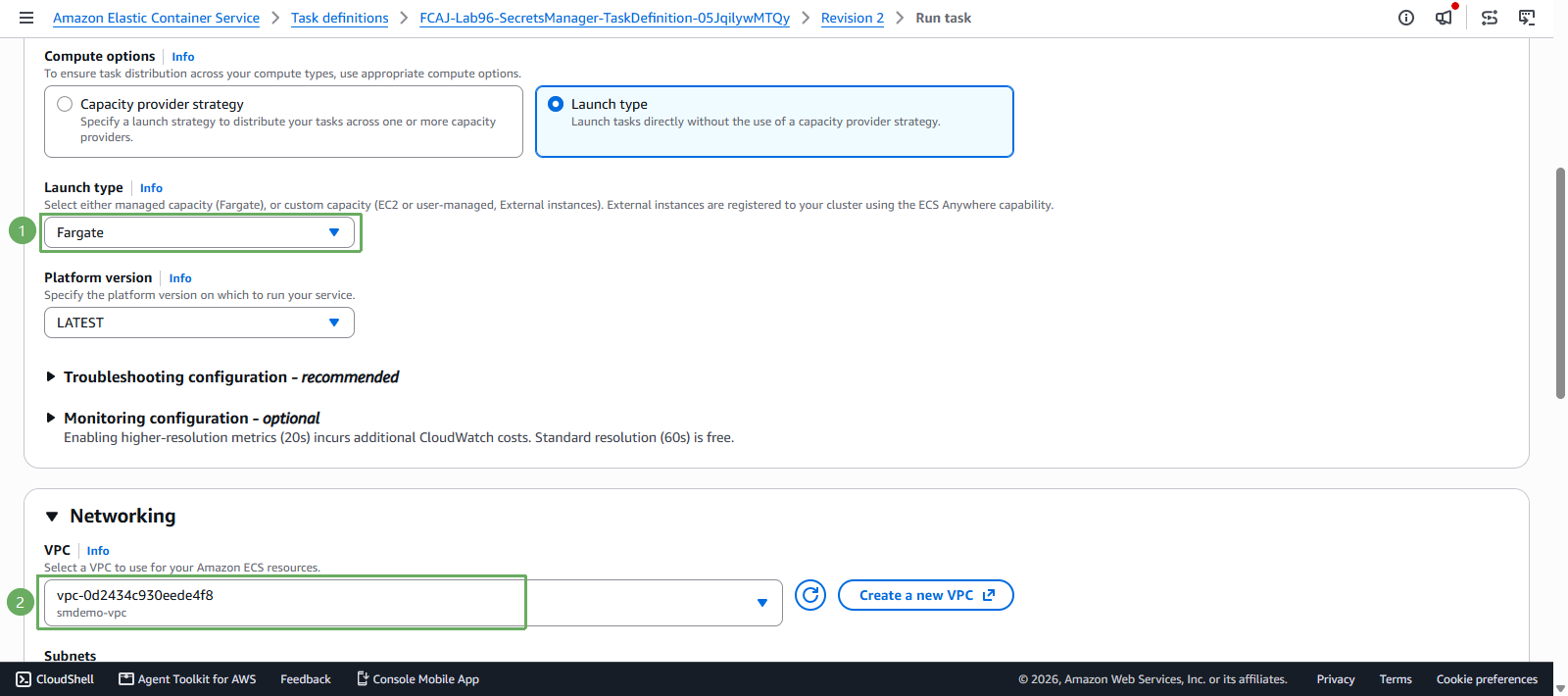Image resolution: width=1568 pixels, height=696 pixels.
Task: Open Agent Toolkit for AWS
Action: click(187, 679)
